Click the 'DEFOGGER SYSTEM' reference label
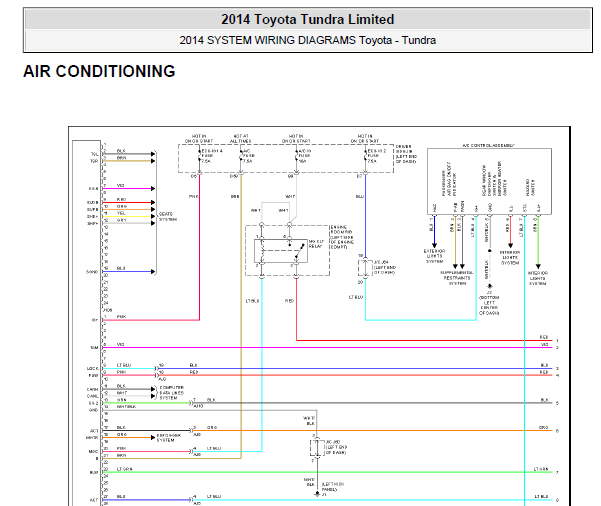Screen dimensions: 601x506 168,438
